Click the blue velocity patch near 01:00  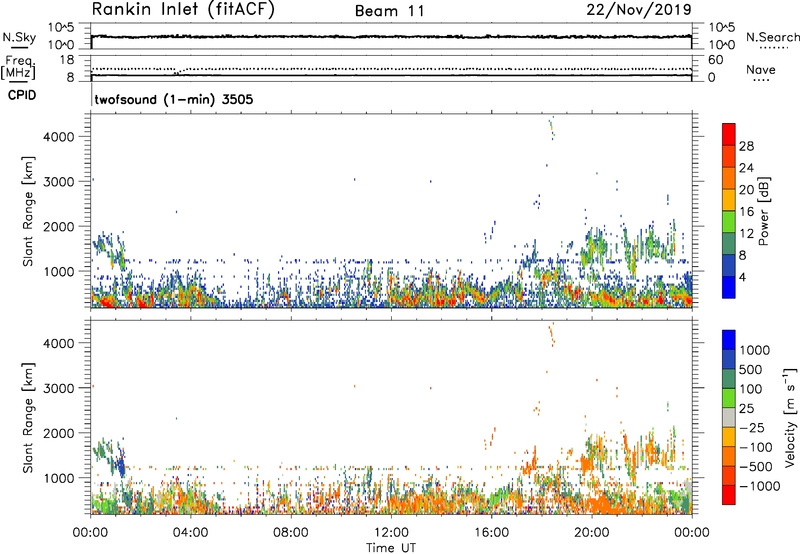tap(121, 465)
